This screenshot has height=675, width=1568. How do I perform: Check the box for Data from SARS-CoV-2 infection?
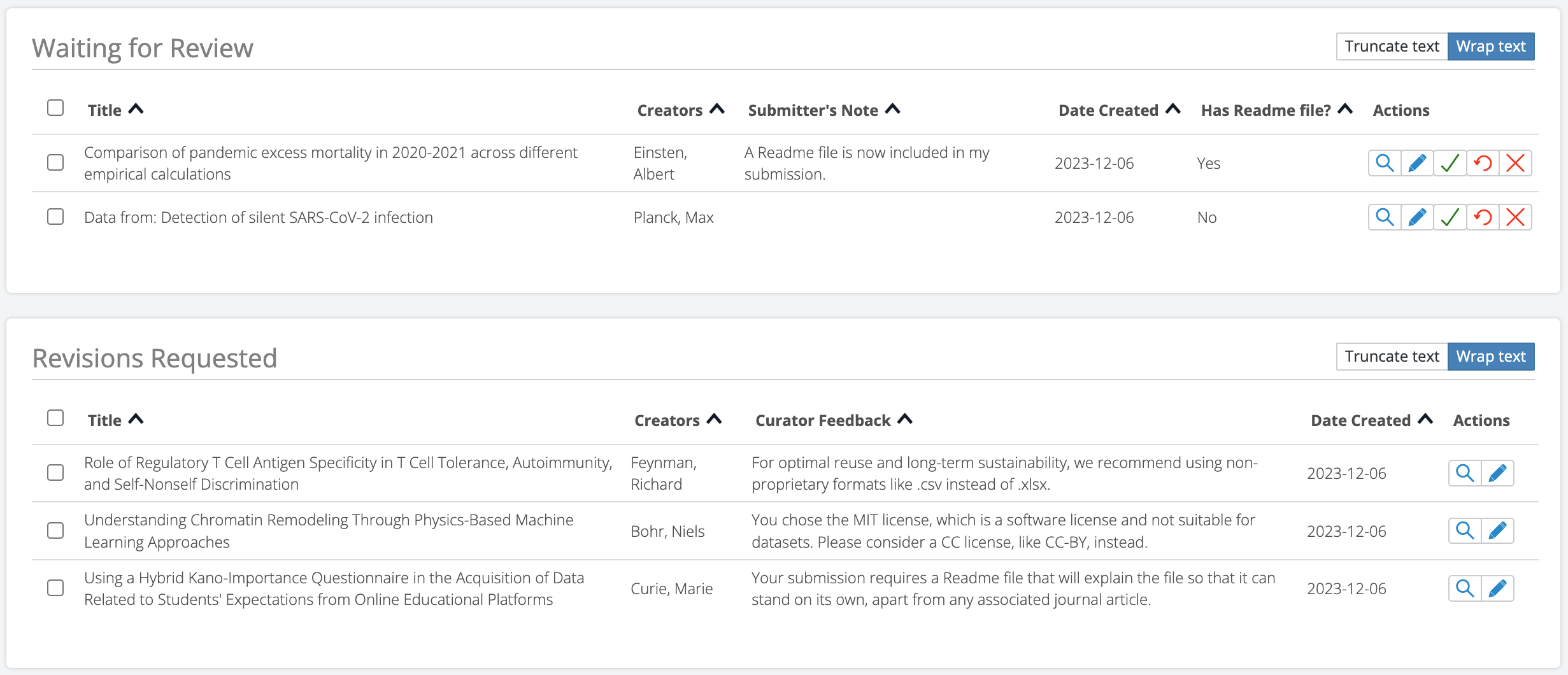coord(55,217)
